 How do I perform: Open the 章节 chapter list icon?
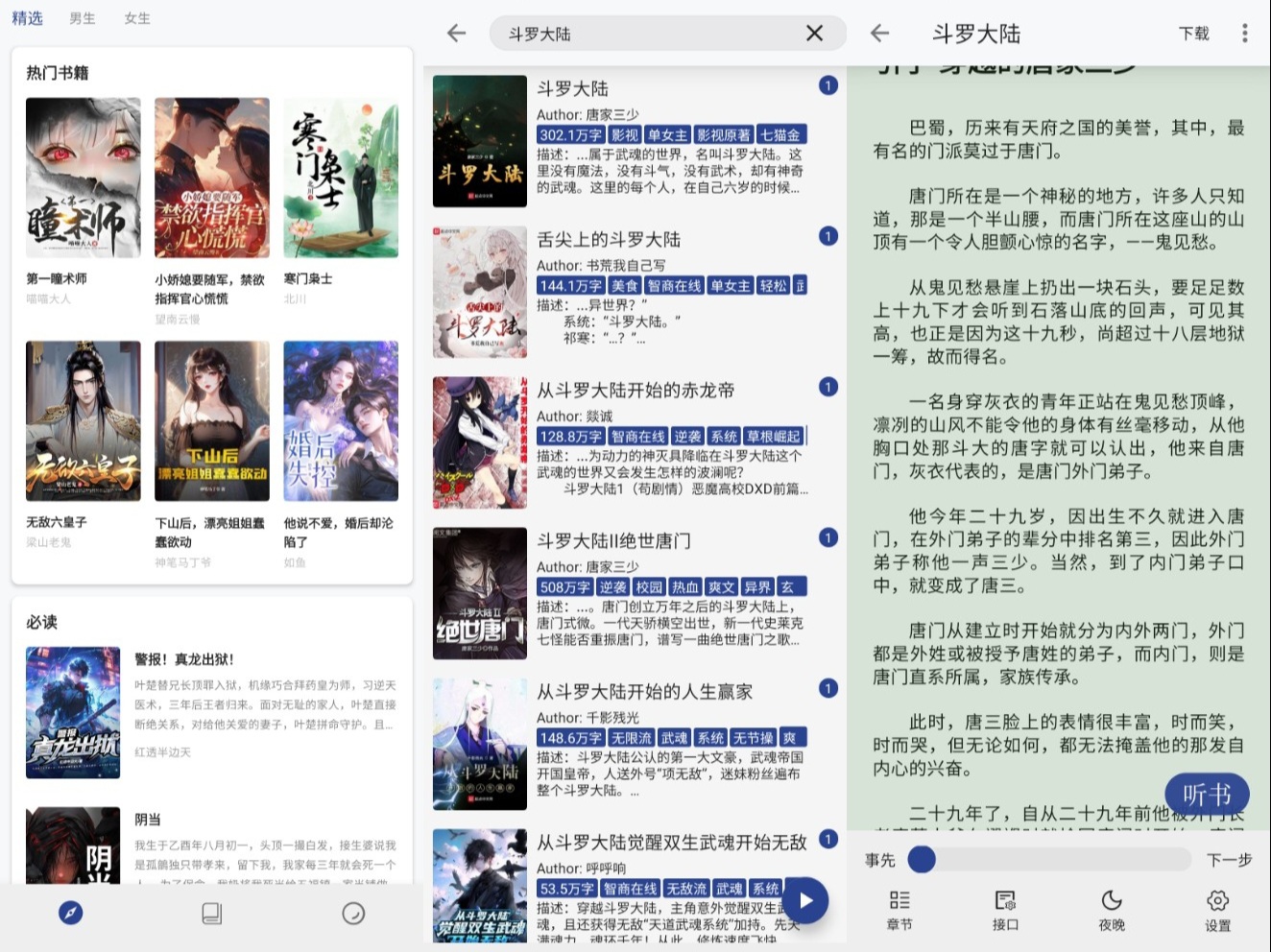pos(899,910)
